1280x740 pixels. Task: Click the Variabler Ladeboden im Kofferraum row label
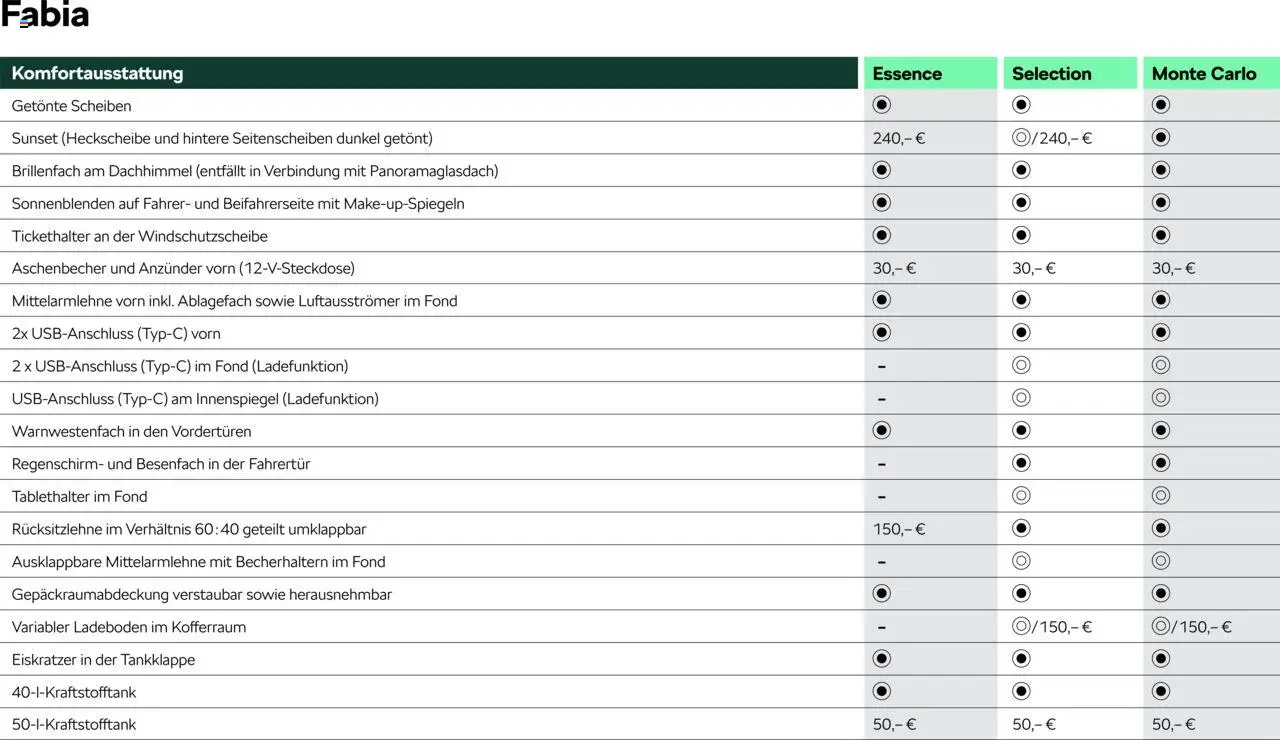(129, 627)
